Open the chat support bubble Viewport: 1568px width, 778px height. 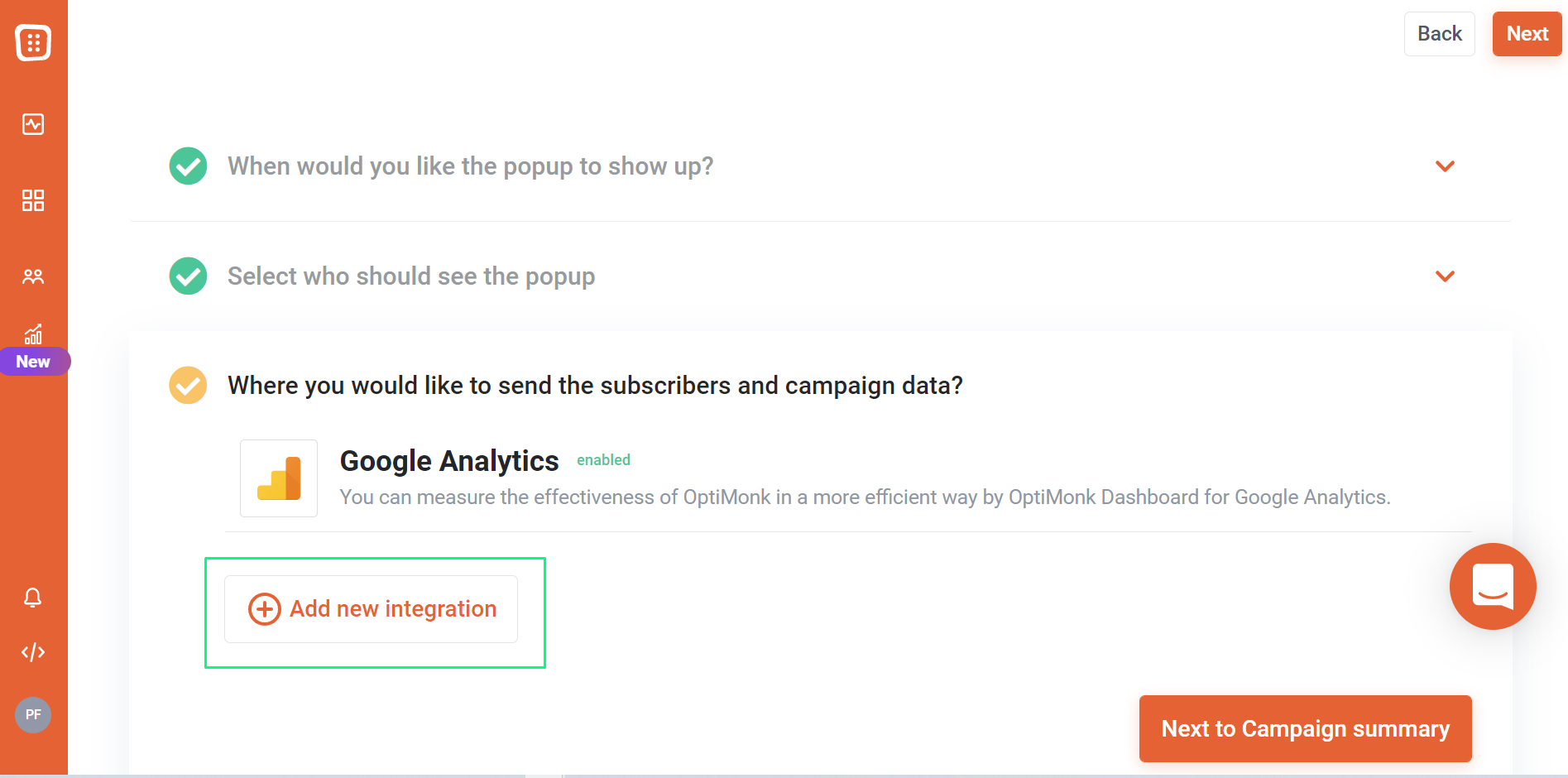click(x=1493, y=586)
